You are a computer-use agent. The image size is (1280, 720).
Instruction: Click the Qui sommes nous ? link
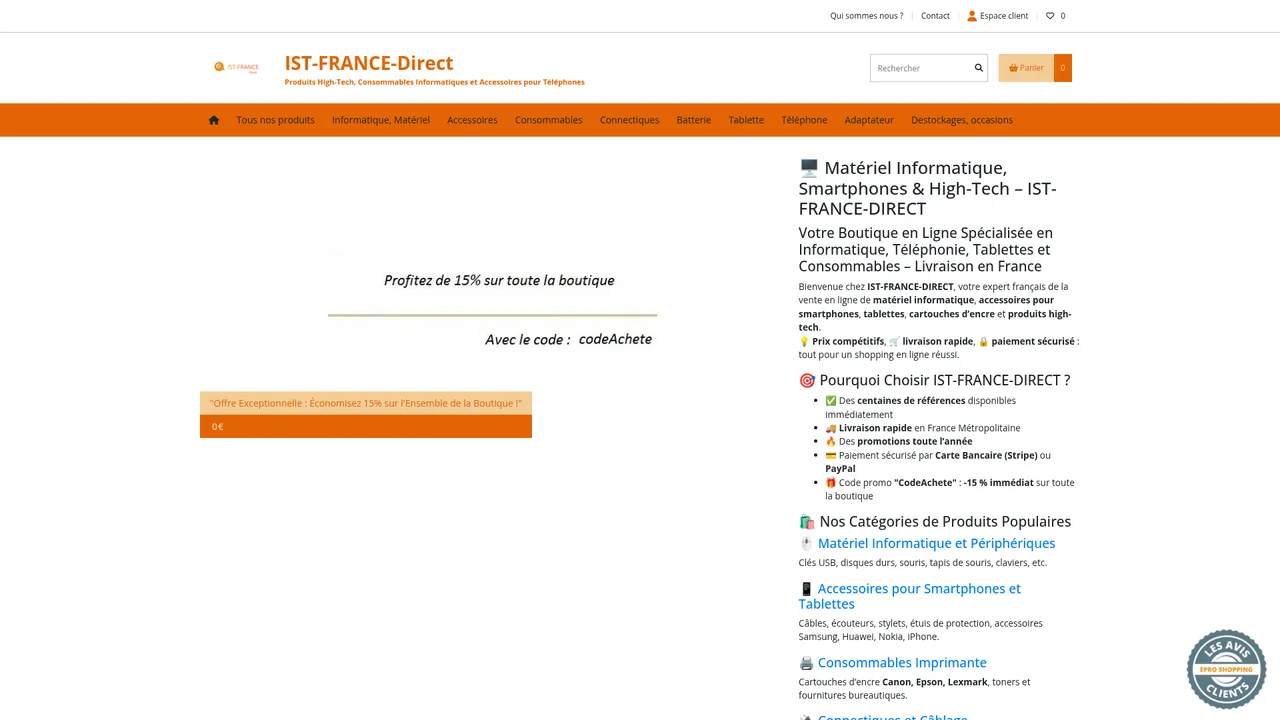pyautogui.click(x=866, y=16)
